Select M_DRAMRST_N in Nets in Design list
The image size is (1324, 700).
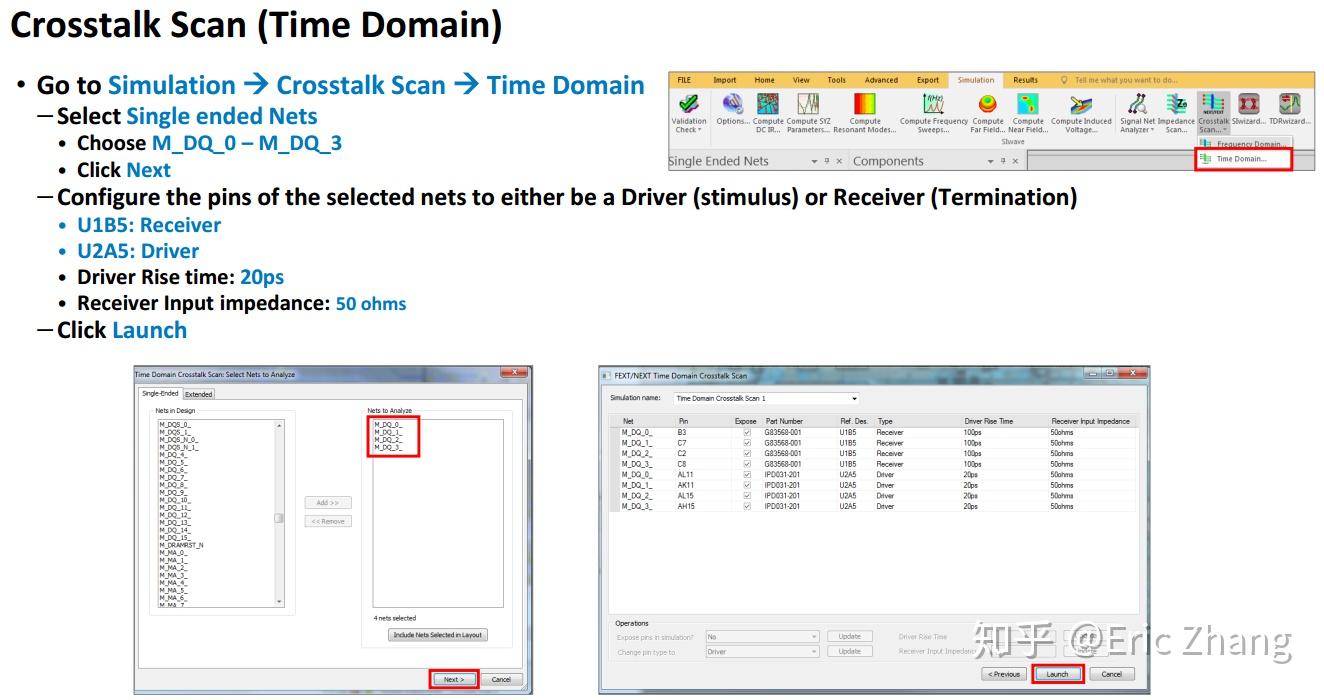tap(181, 545)
